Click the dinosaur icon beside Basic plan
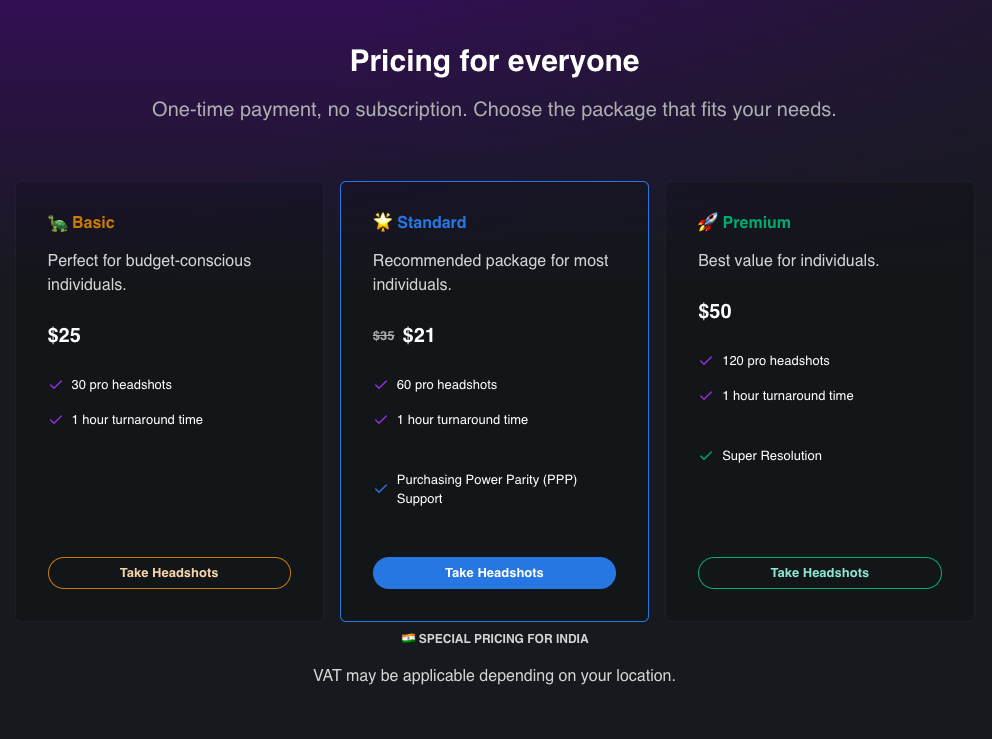Image resolution: width=992 pixels, height=739 pixels. pos(57,222)
